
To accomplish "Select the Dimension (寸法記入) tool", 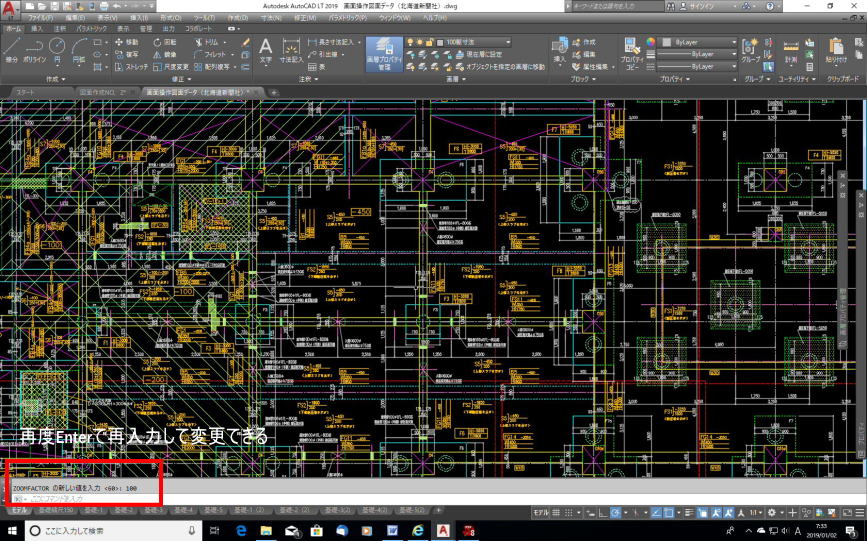I will point(291,50).
